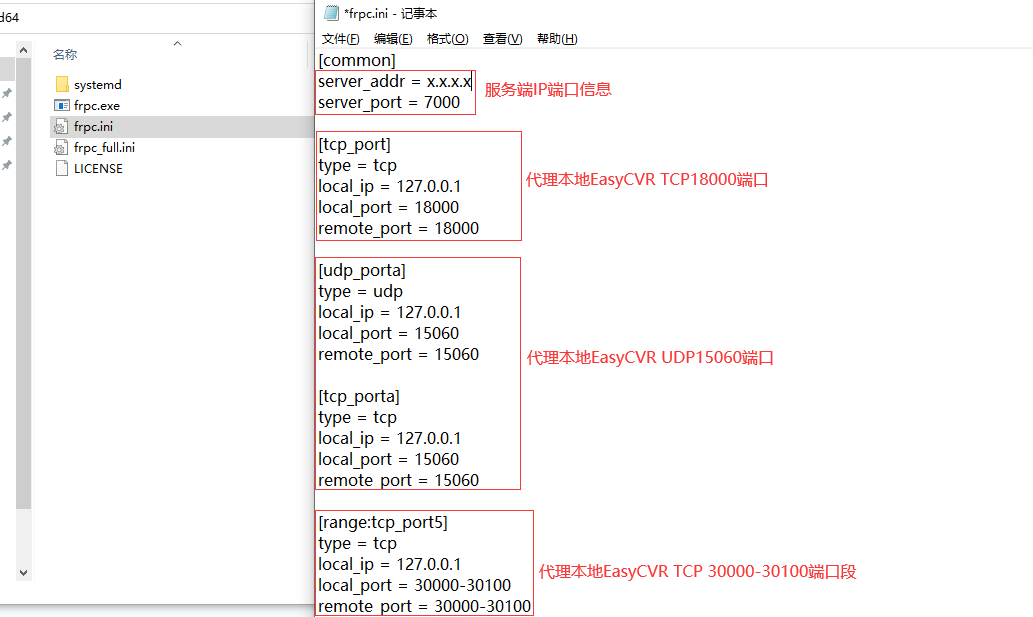The width and height of the screenshot is (1033, 617).
Task: Open the 编辑(E) menu
Action: pyautogui.click(x=393, y=39)
